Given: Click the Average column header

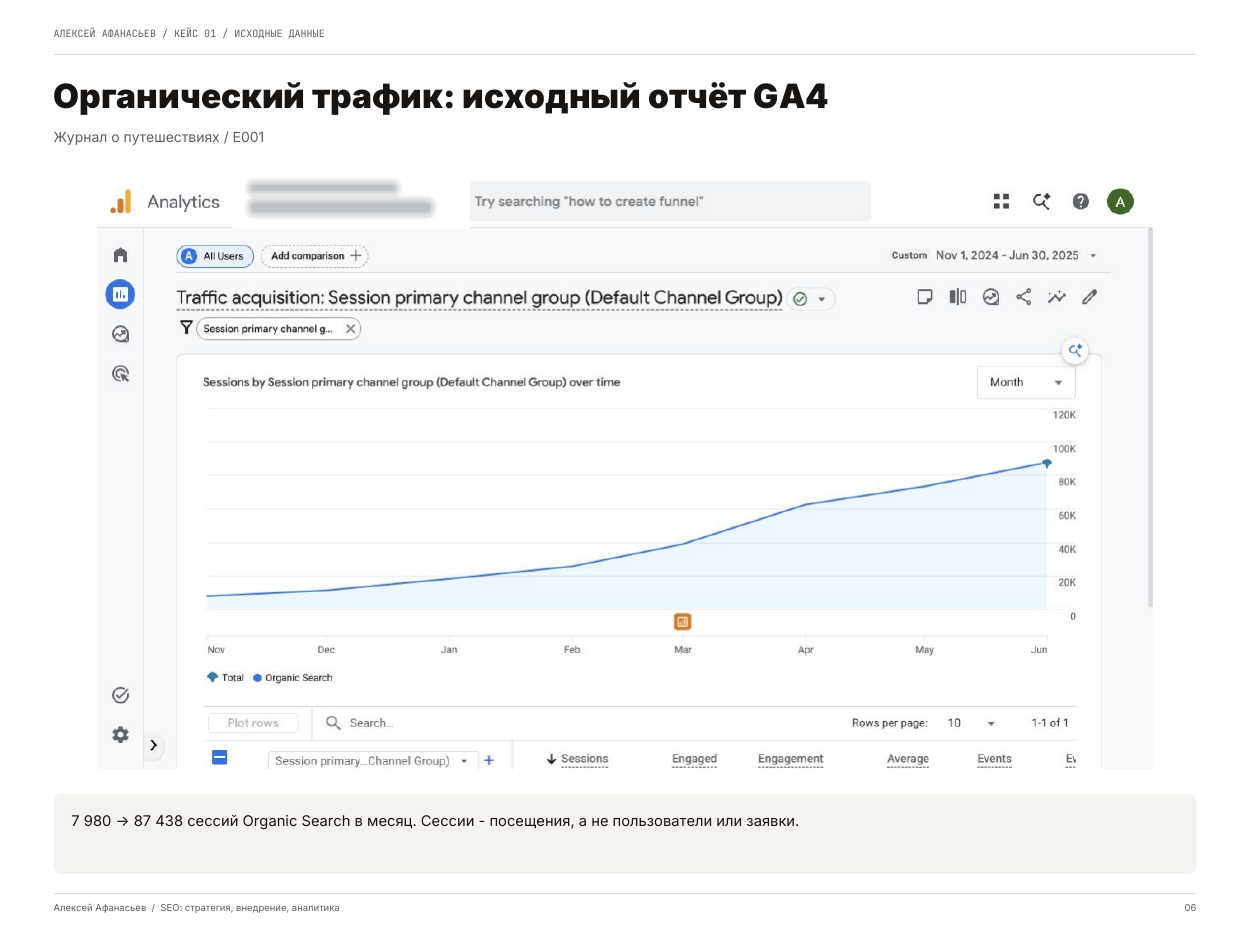Looking at the screenshot, I should 908,760.
